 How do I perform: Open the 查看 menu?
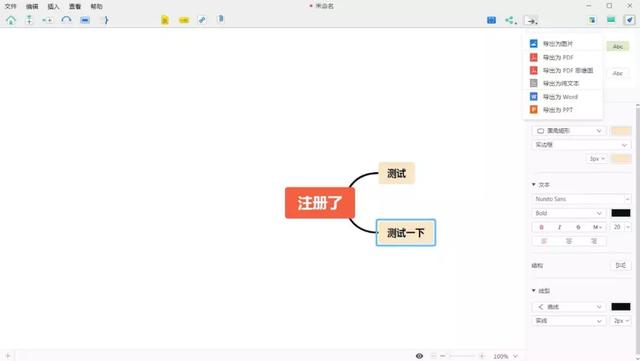[75, 6]
